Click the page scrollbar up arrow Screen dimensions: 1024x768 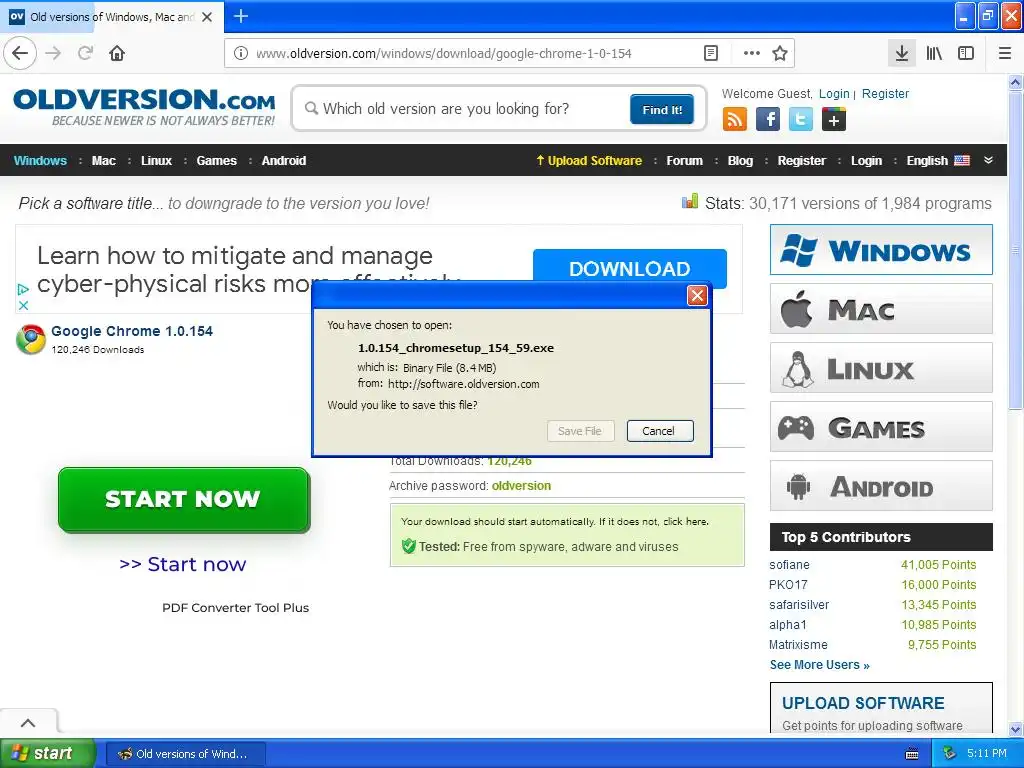pos(1016,82)
